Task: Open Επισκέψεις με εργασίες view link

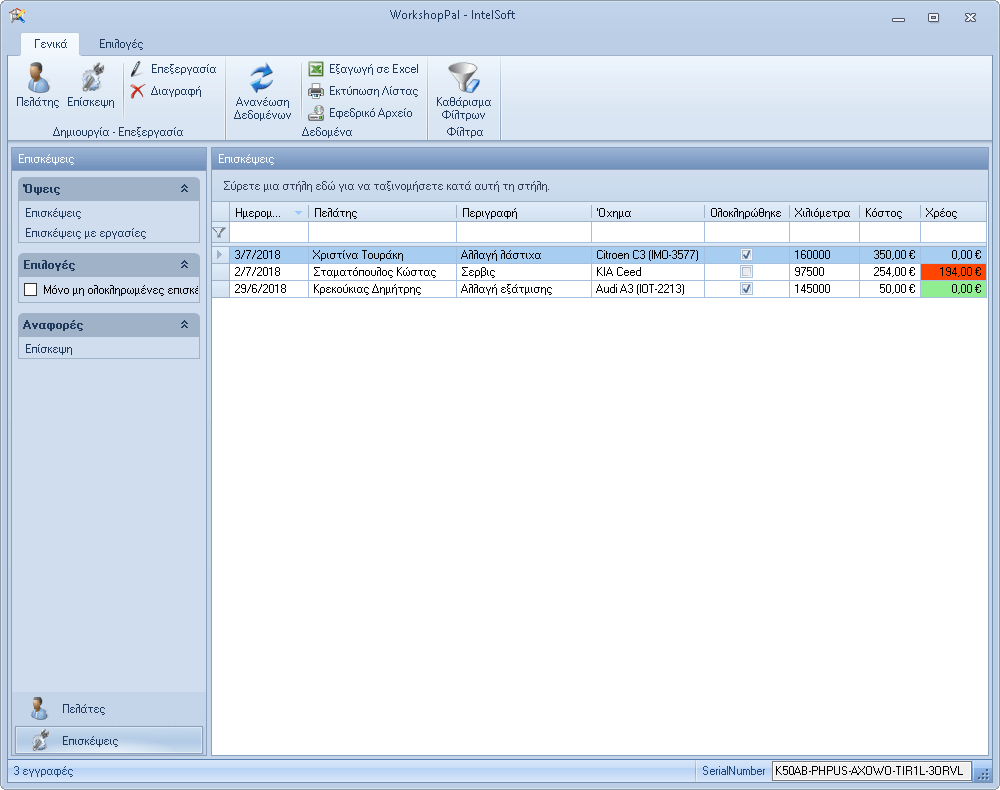Action: [85, 233]
